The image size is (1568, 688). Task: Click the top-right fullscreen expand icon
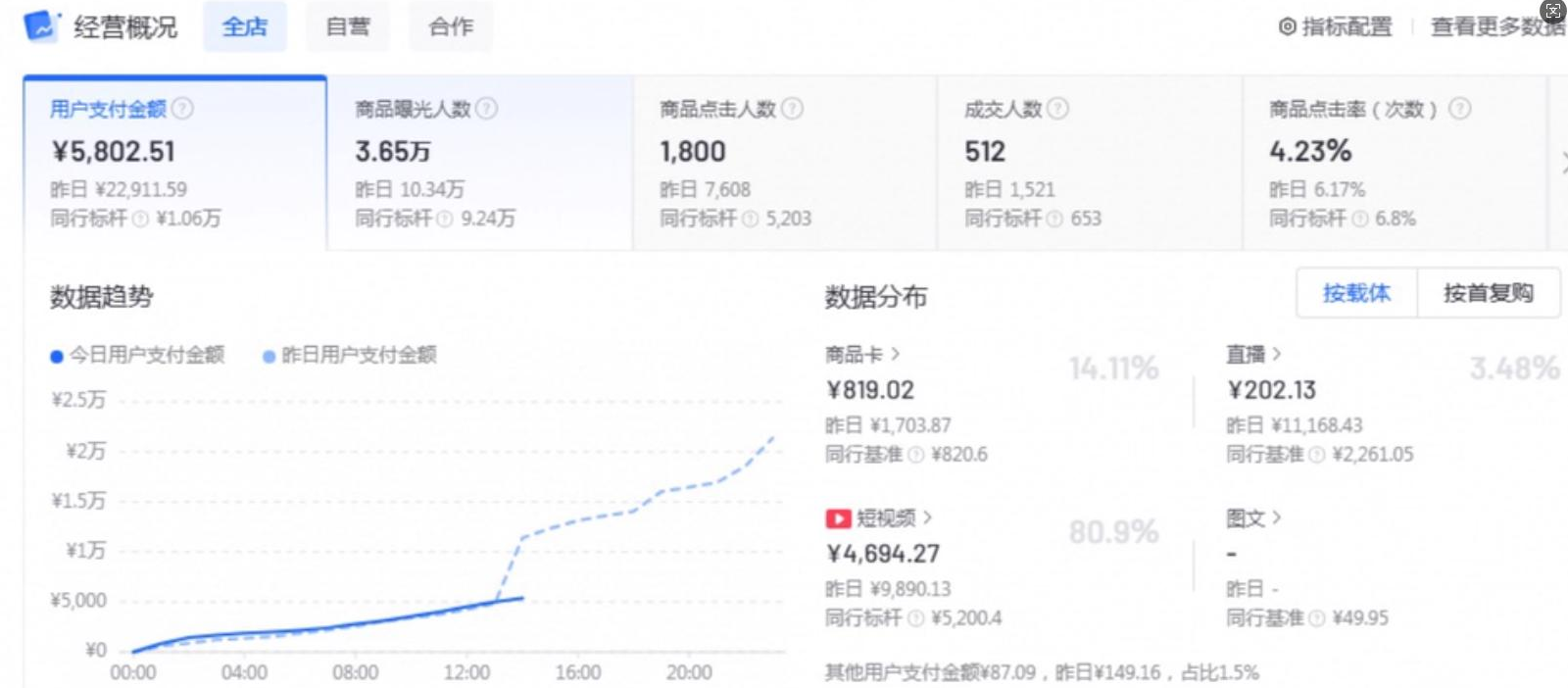click(x=1553, y=11)
